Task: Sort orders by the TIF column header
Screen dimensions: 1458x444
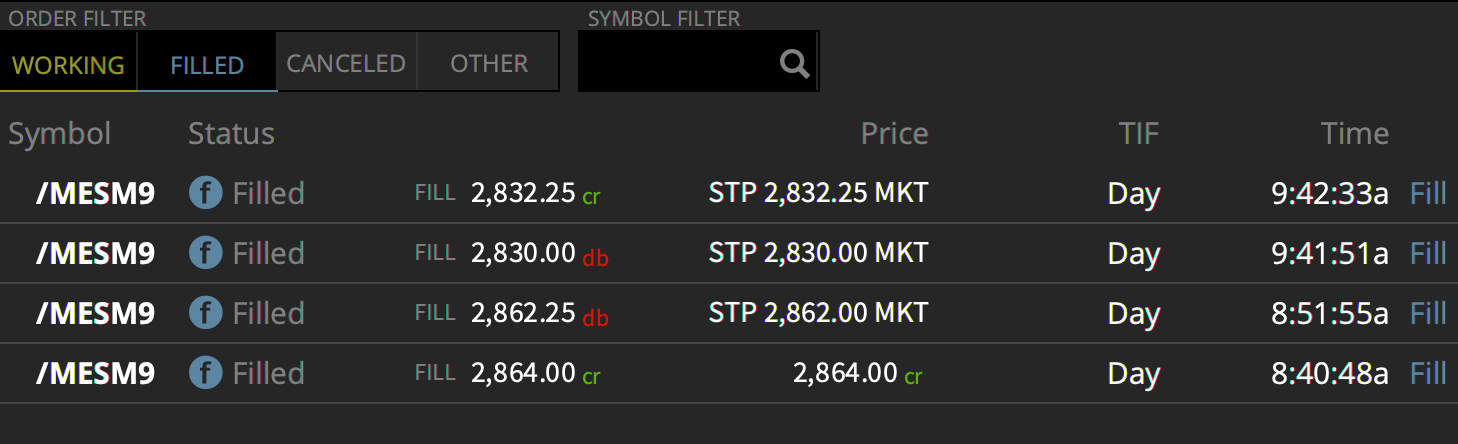Action: point(1139,134)
